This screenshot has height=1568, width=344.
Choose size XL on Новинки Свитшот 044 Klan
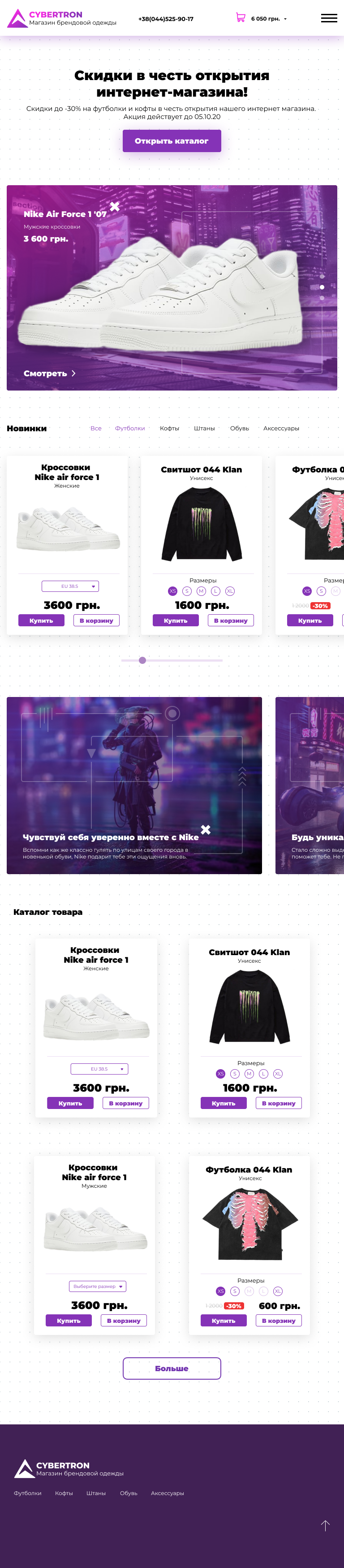coord(230,591)
